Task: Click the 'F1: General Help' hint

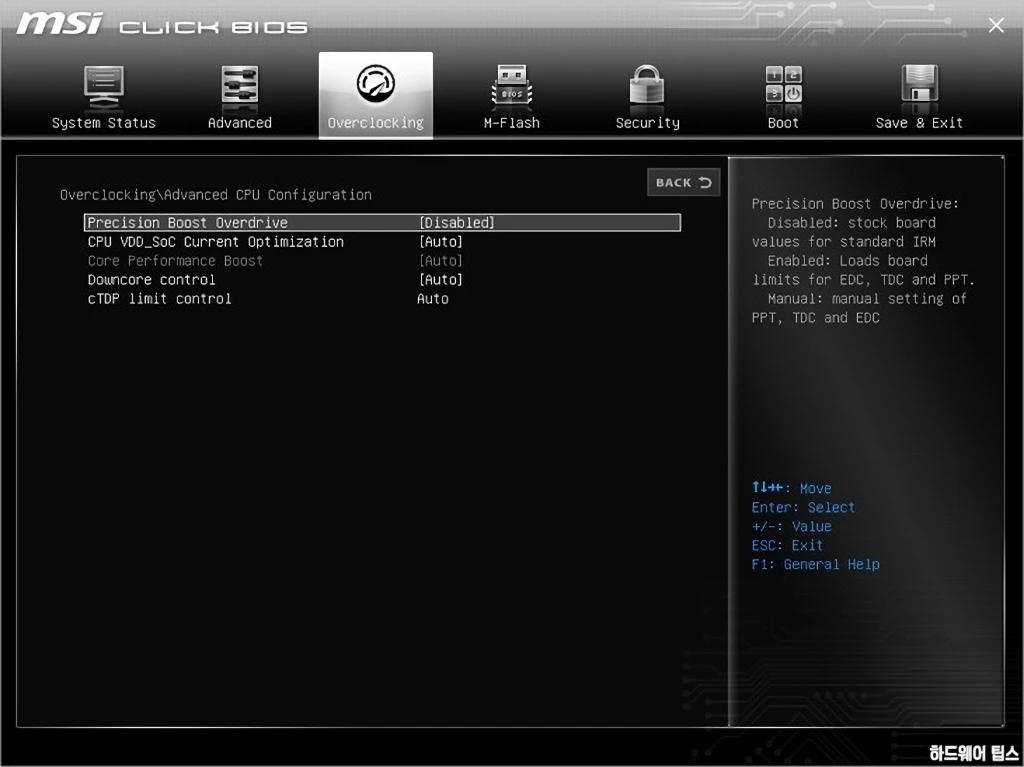Action: tap(815, 564)
